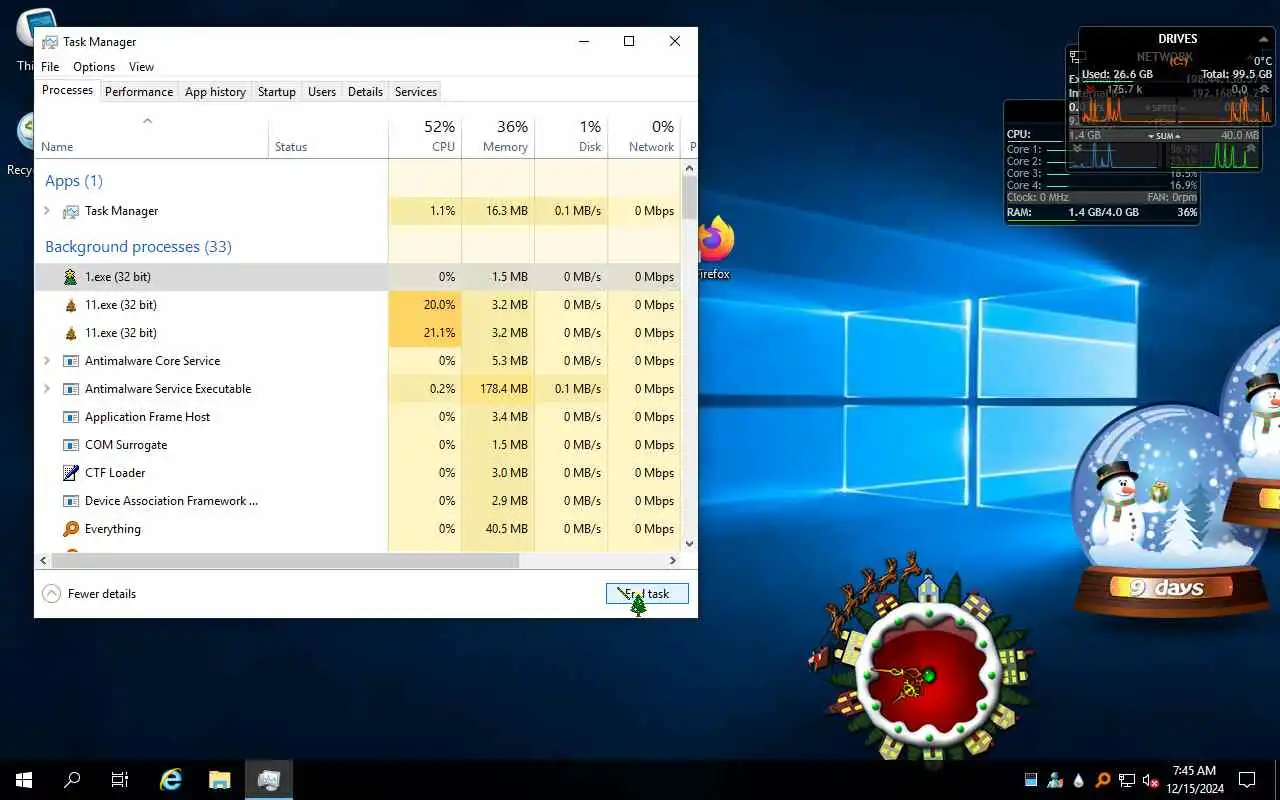Click the End task button
The image size is (1280, 800).
647,594
